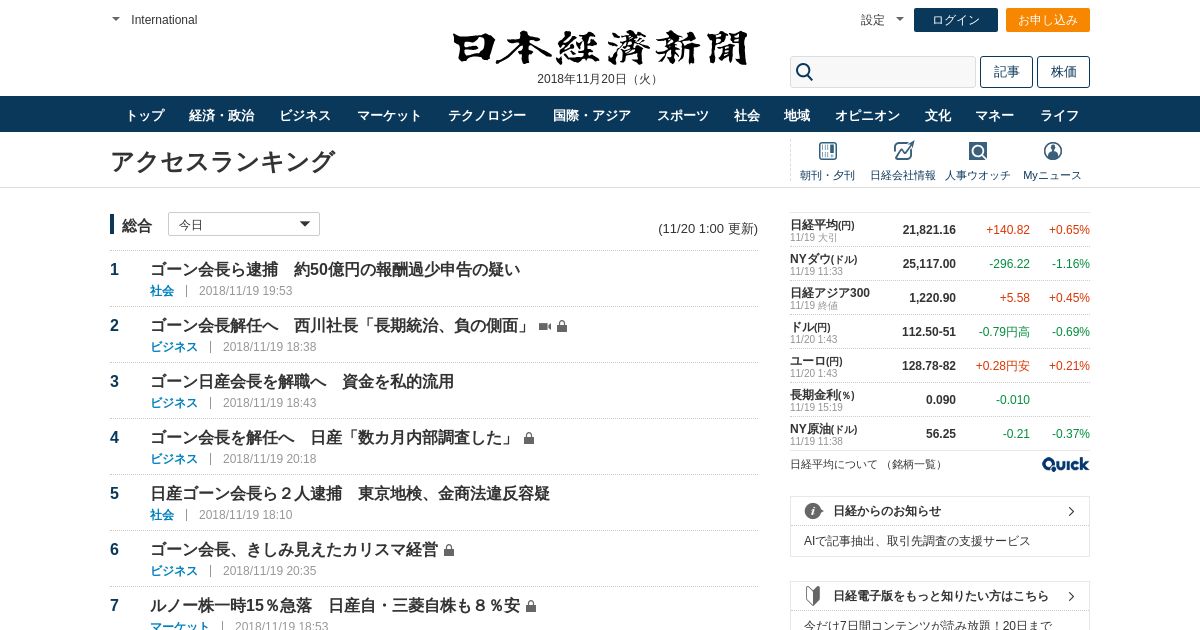Click lock icon on 西川社長 headline
Viewport: 1200px width, 630px height.
coord(562,326)
